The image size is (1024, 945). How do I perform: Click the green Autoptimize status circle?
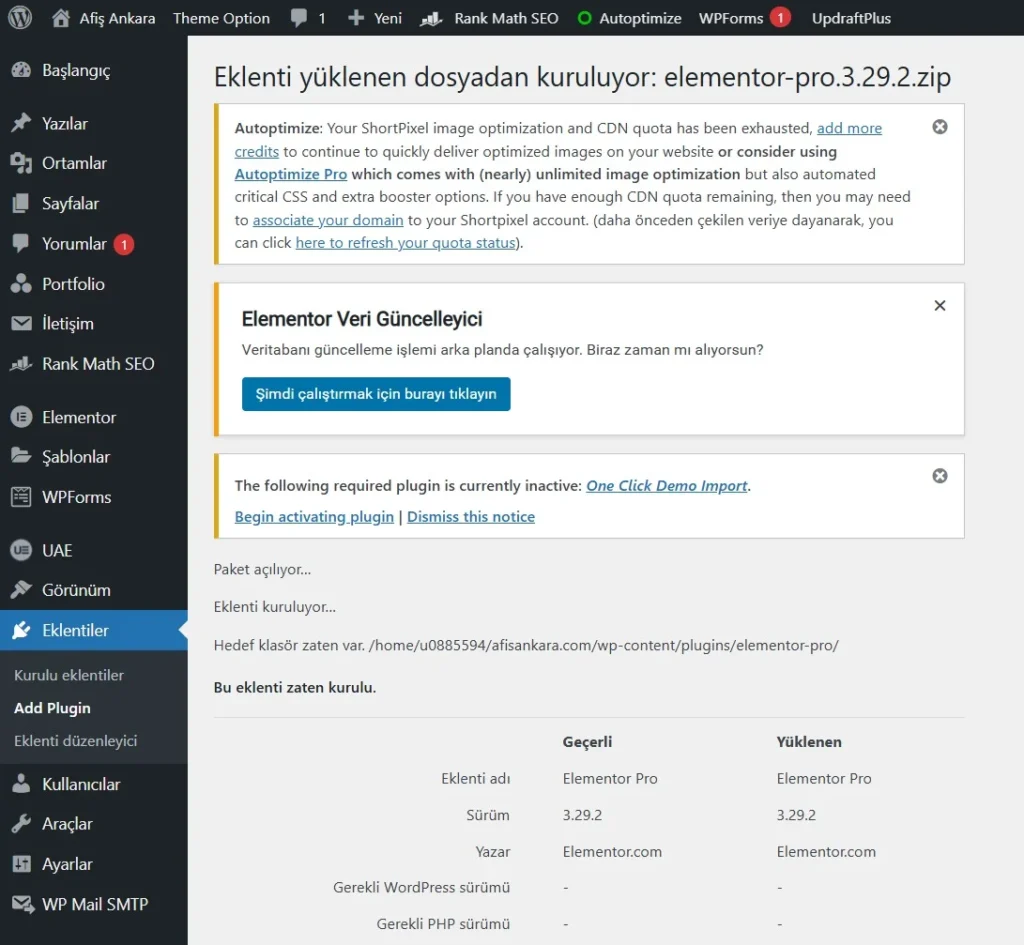coord(584,18)
